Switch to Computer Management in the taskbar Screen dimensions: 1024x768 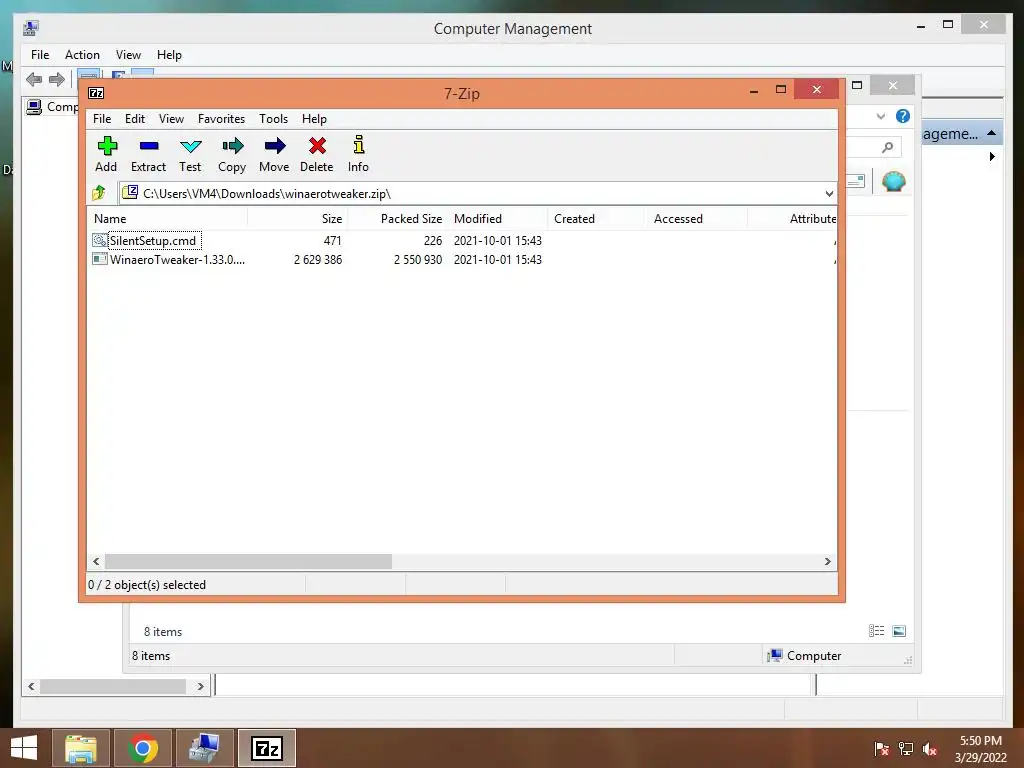(x=205, y=748)
